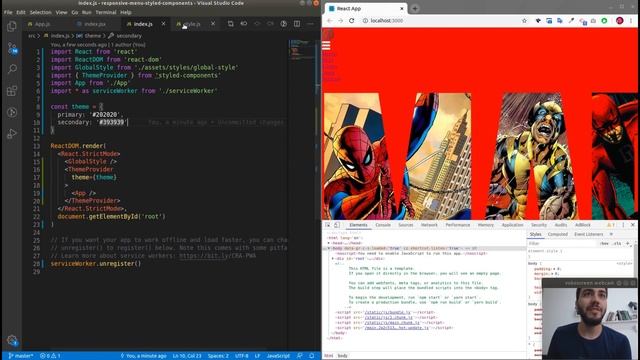
Task: Click the theme breadcrumb in the editor path
Action: pyautogui.click(x=93, y=36)
